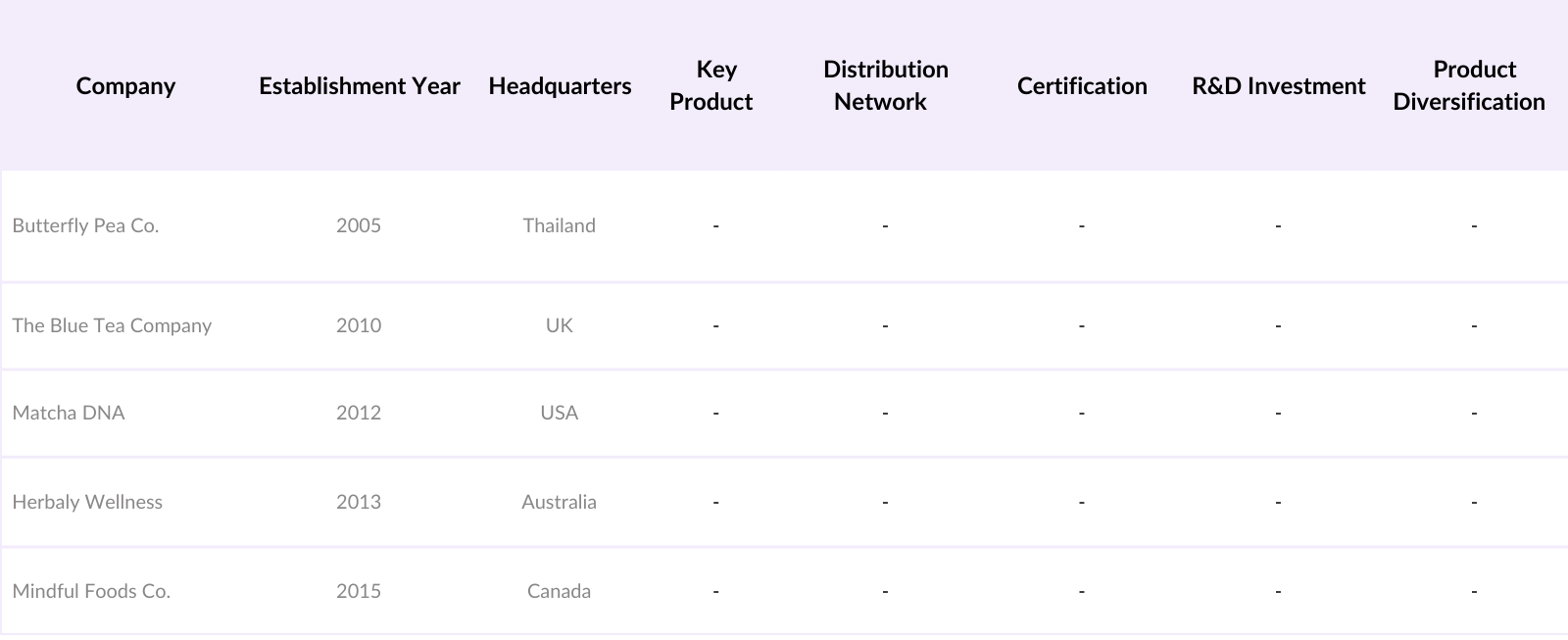Image resolution: width=1568 pixels, height=640 pixels.
Task: Select the R&D Investment header
Action: click(x=1278, y=86)
